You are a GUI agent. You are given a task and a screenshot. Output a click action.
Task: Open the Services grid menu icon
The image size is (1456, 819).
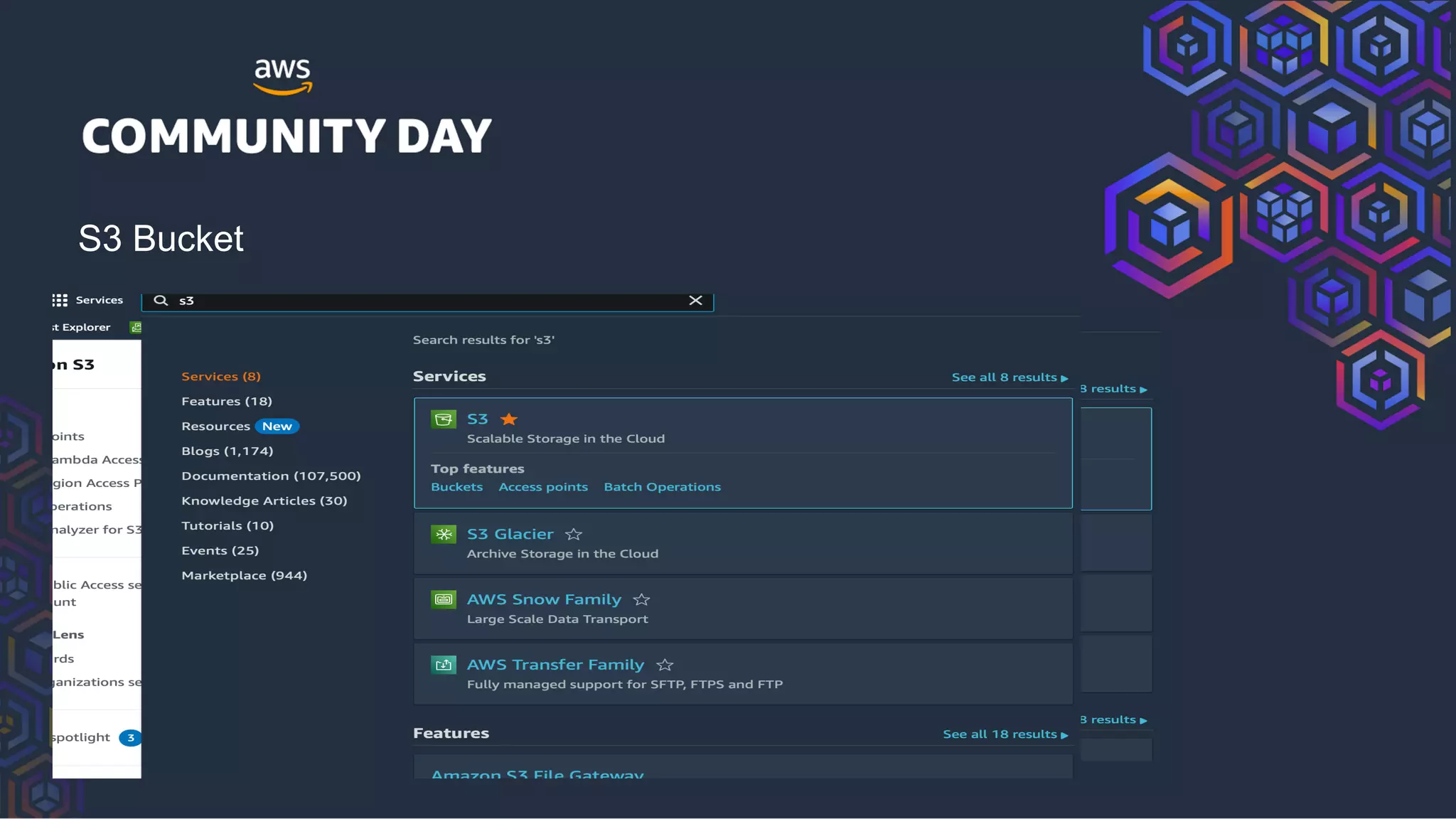click(x=60, y=300)
